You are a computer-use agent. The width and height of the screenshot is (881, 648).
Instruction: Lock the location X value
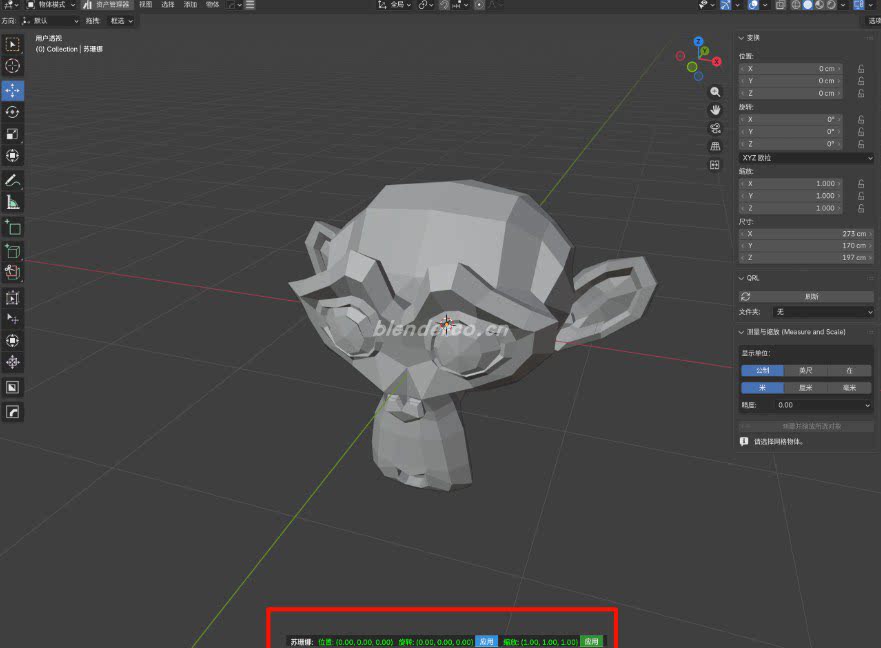click(861, 69)
